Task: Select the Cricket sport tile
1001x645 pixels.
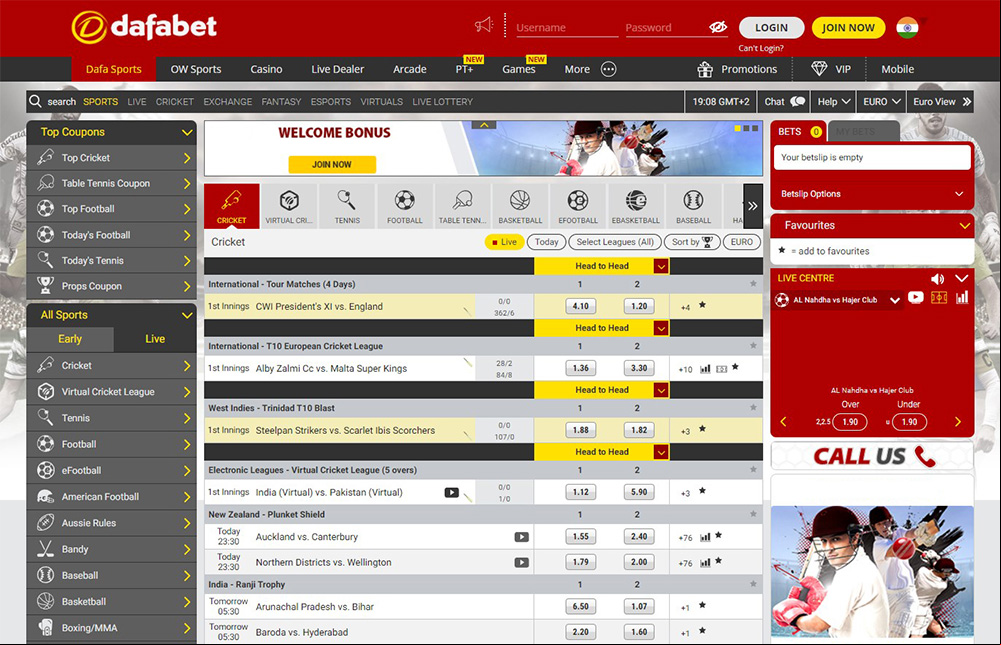Action: pos(232,206)
